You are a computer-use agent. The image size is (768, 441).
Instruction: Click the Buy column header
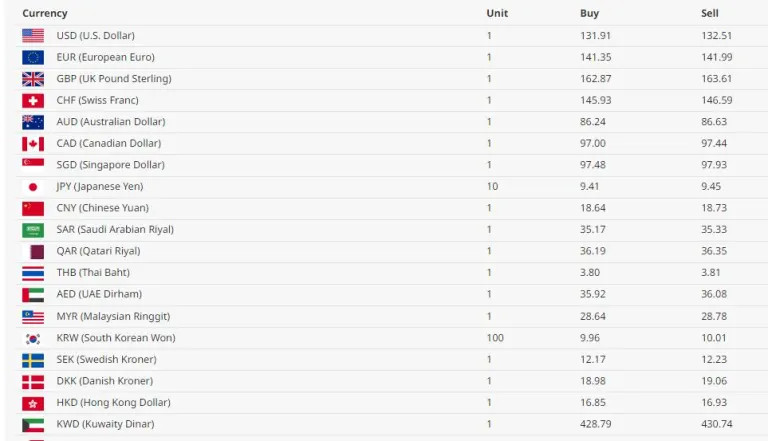coord(589,13)
